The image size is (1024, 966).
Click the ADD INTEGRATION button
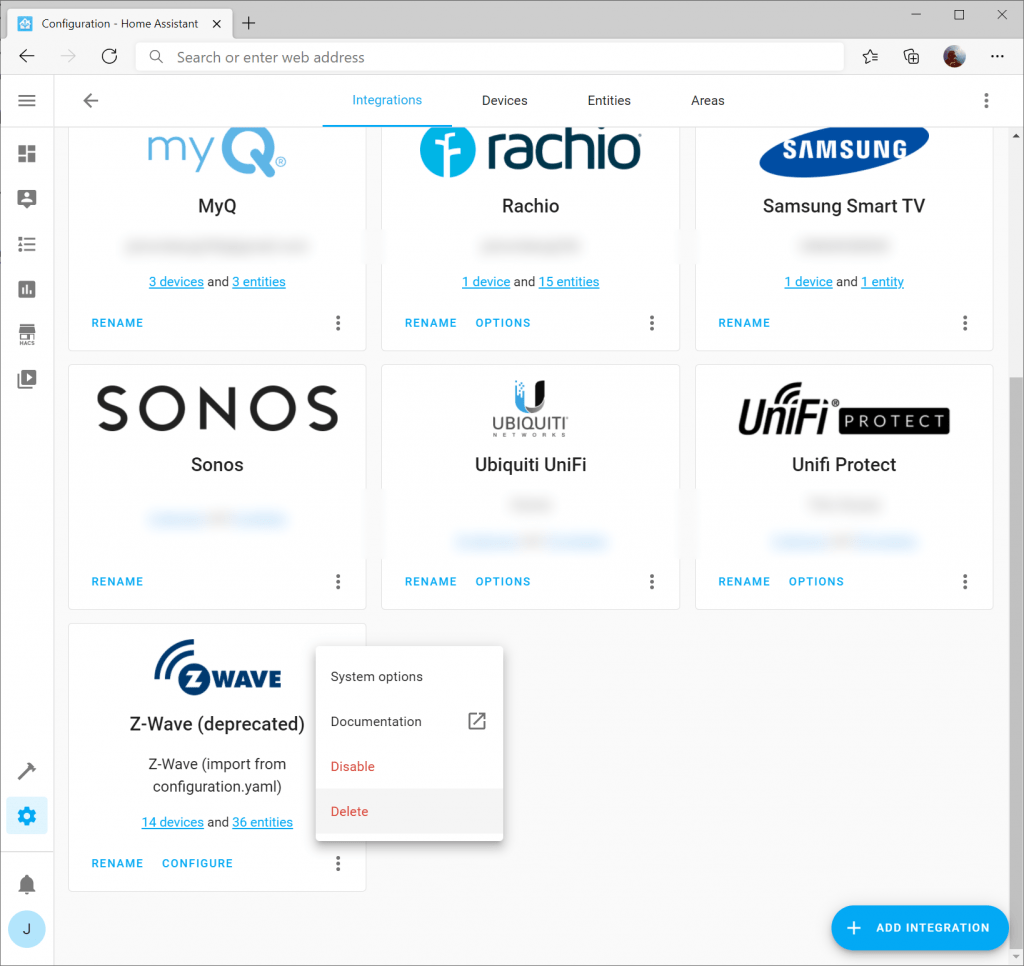(918, 928)
